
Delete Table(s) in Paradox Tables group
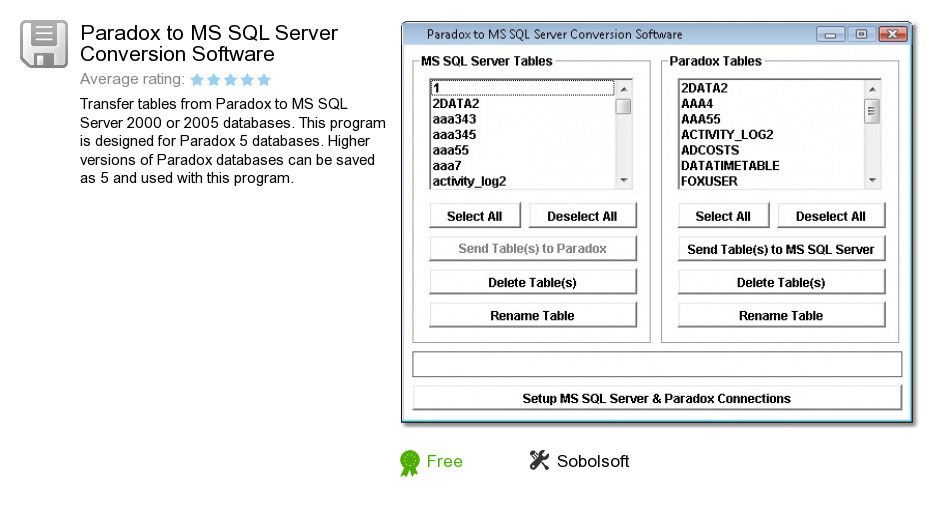pos(781,282)
